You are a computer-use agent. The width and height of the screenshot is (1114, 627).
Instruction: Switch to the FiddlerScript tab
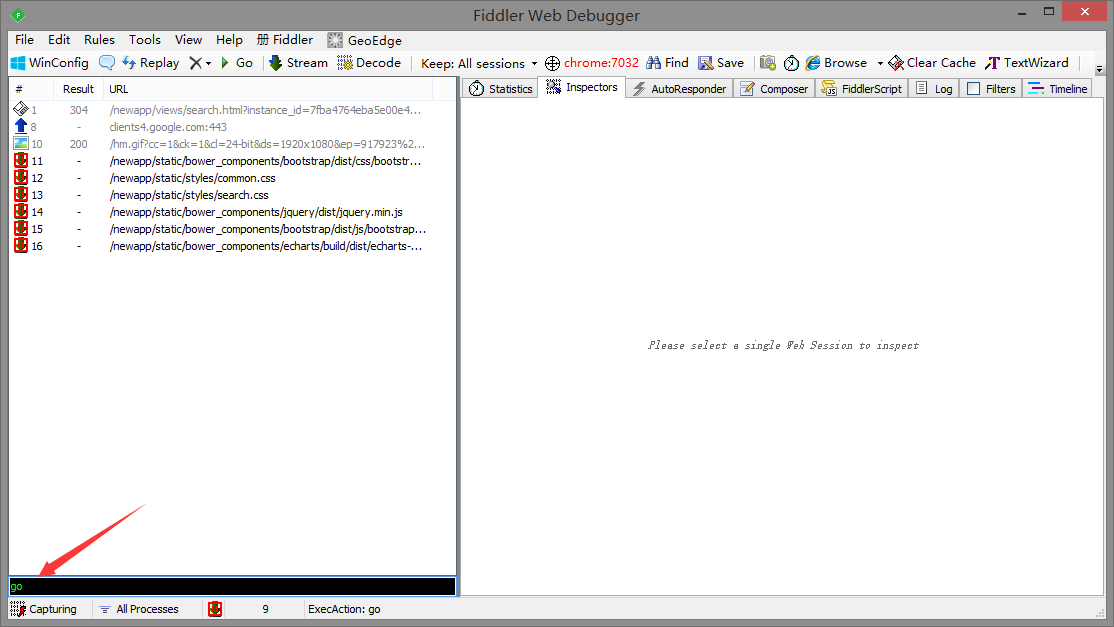862,89
